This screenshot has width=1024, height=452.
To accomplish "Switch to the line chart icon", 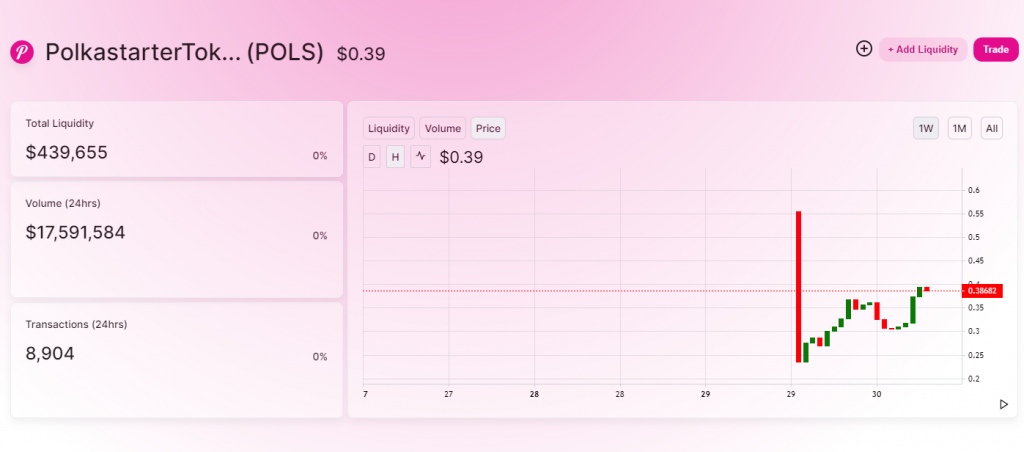I will tap(420, 156).
